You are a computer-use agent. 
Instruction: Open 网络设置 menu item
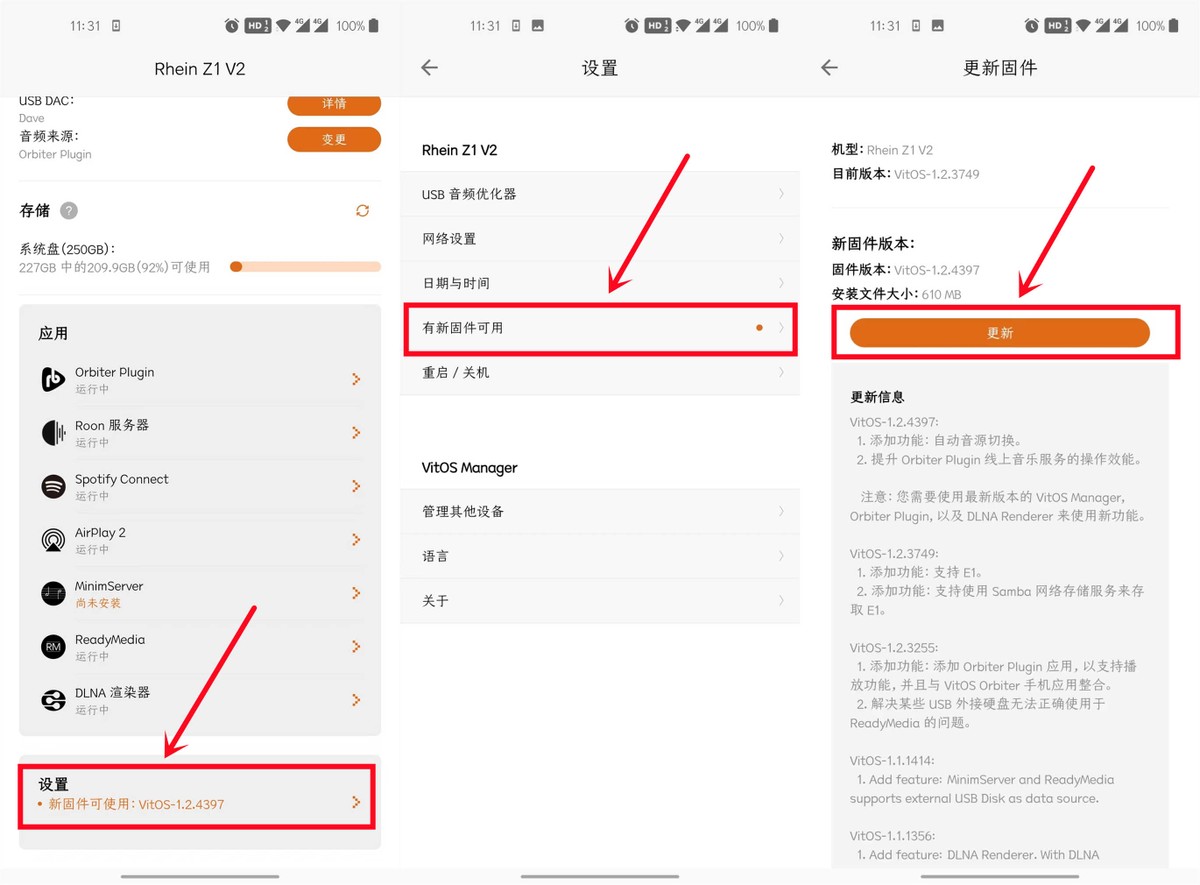tap(600, 239)
